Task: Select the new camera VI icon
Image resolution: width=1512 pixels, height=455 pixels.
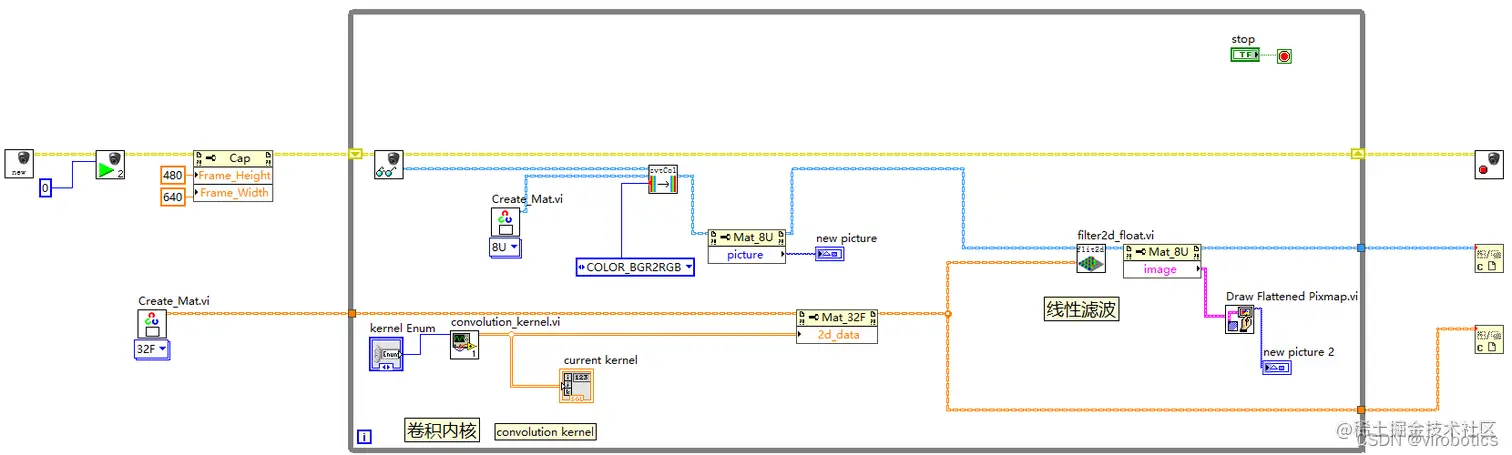Action: pyautogui.click(x=19, y=164)
